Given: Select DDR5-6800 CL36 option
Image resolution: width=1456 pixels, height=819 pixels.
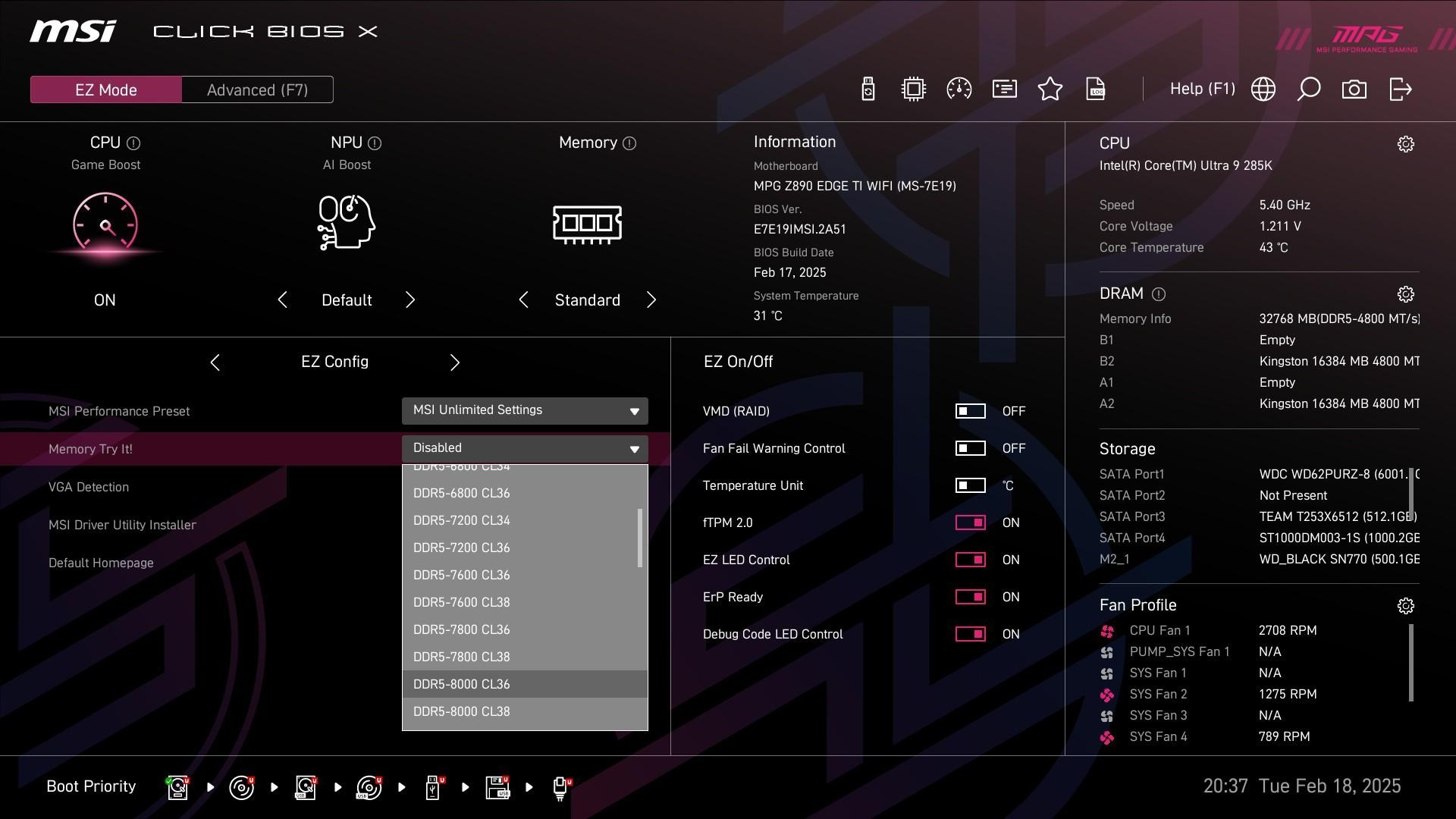Looking at the screenshot, I should (x=525, y=493).
